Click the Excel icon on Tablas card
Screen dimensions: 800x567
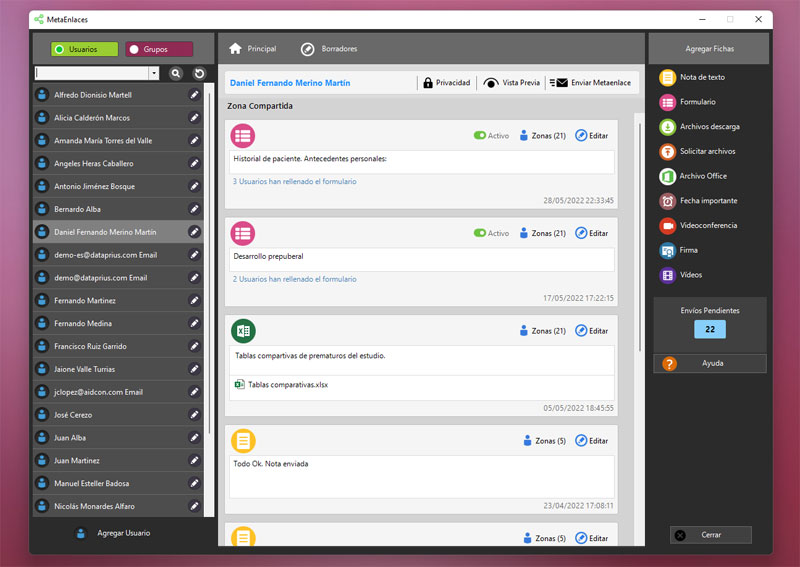coord(243,331)
